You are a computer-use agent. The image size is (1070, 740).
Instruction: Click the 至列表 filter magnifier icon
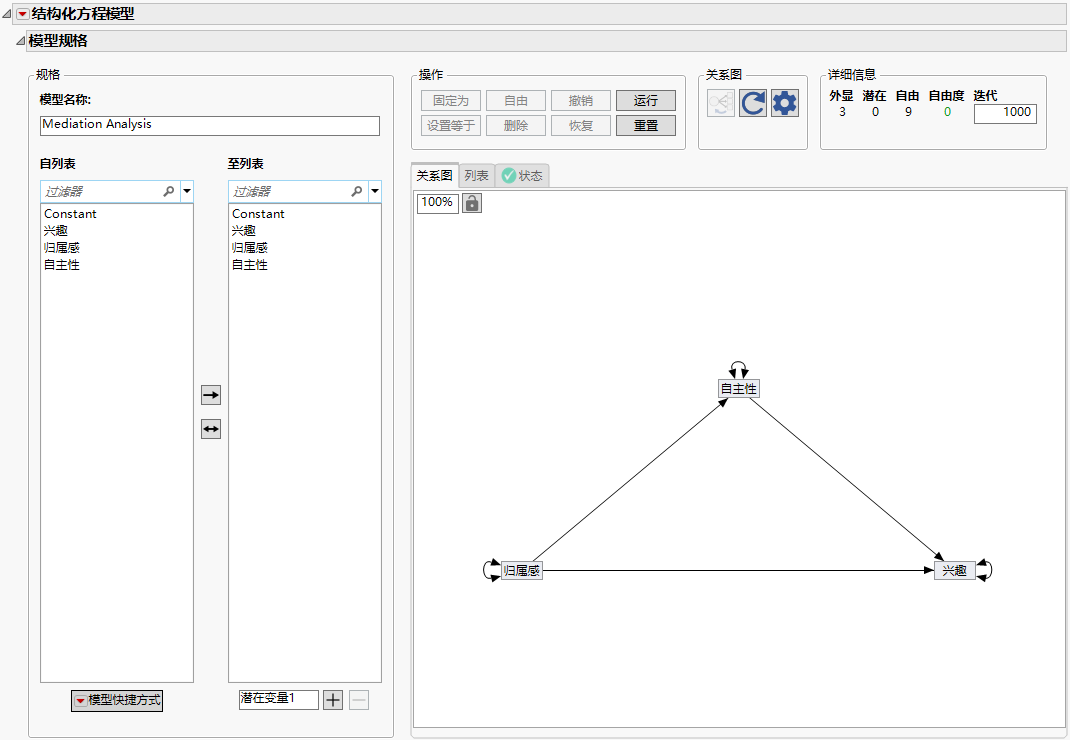click(x=357, y=192)
